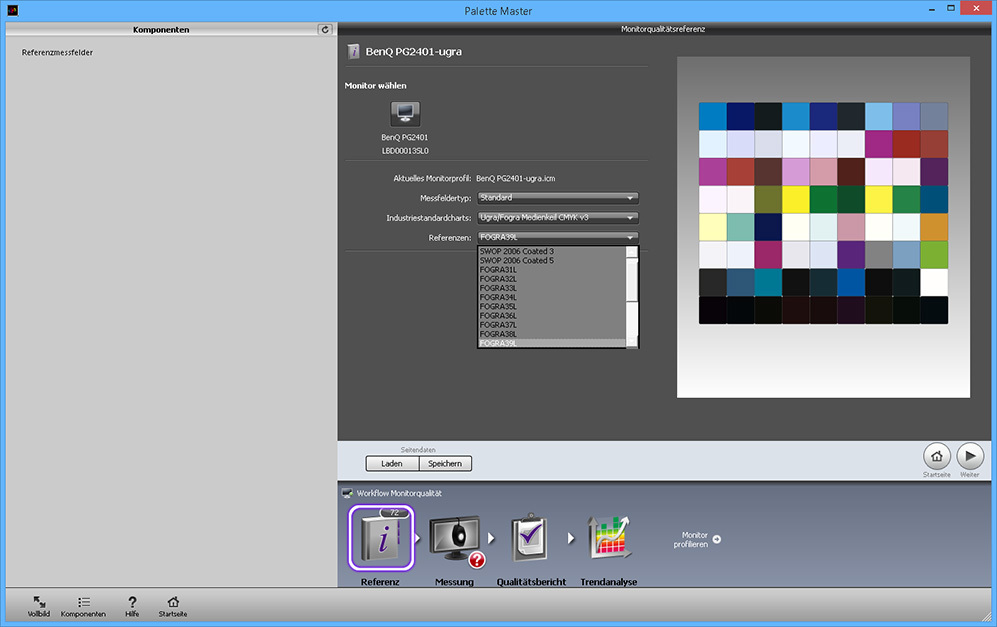Click the Workflow Monitorqualität monitor icon
Screen dimensions: 997x627
[x=347, y=493]
